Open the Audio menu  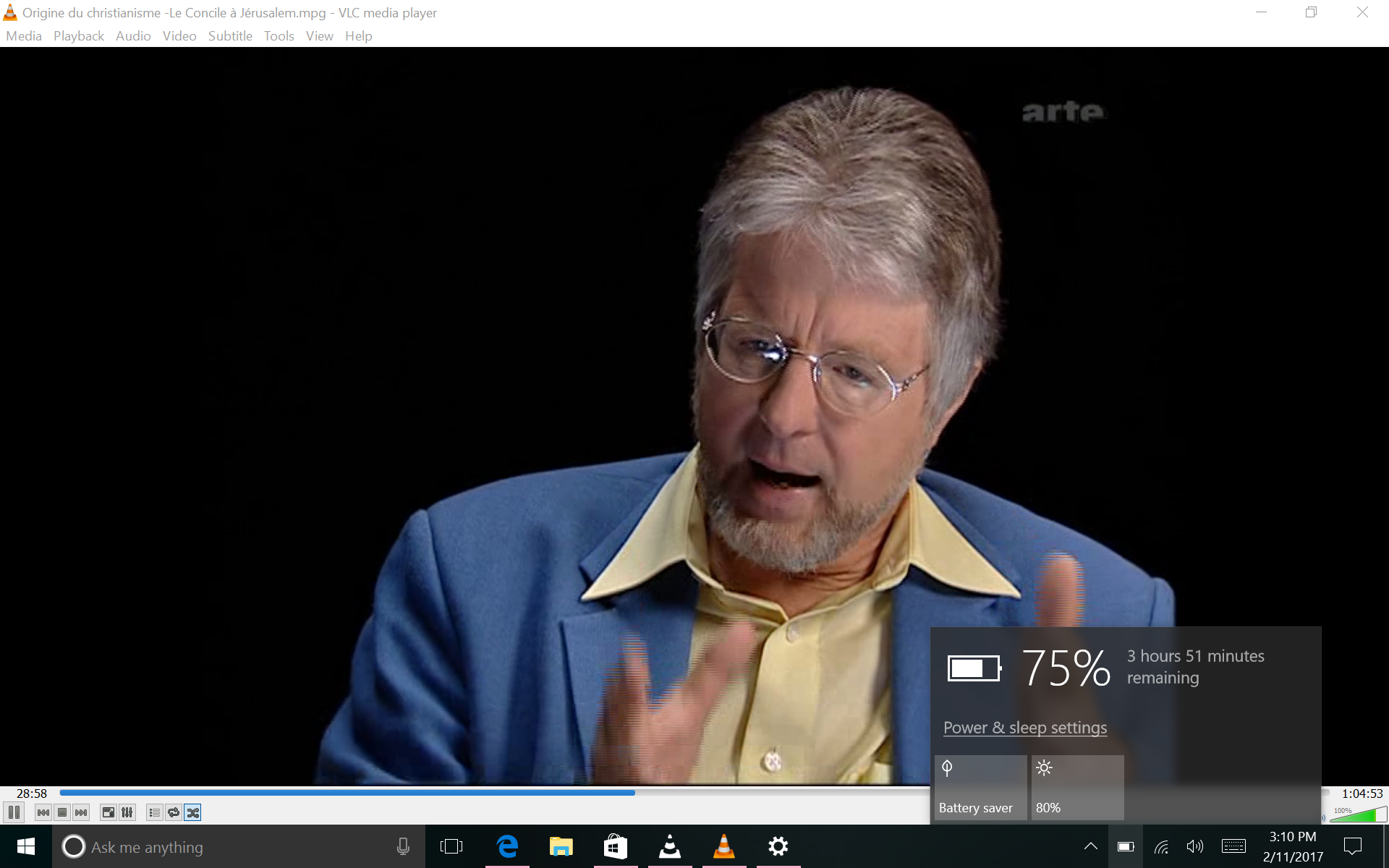(x=133, y=36)
